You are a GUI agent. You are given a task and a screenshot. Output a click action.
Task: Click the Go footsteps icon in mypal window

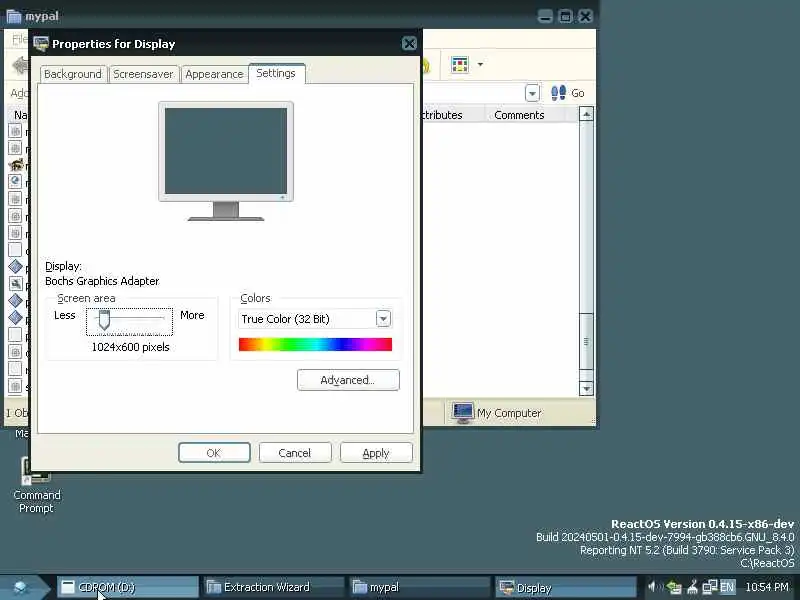[x=558, y=93]
